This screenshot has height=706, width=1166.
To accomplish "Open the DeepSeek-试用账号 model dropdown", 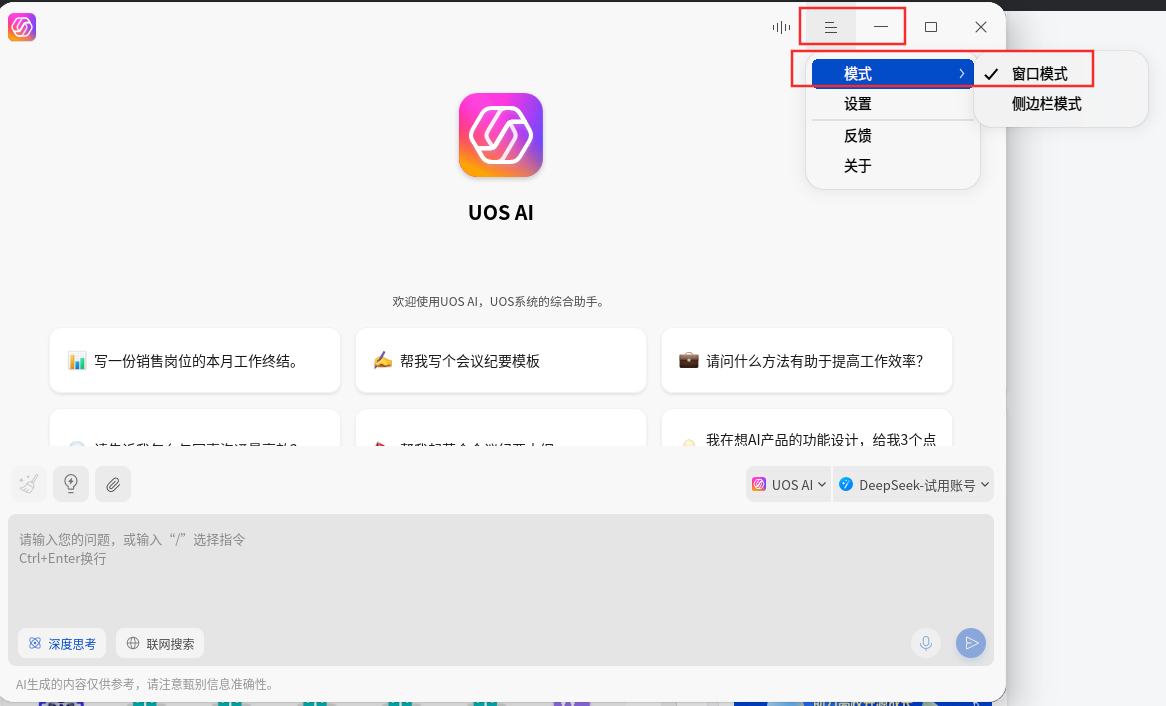I will [913, 484].
